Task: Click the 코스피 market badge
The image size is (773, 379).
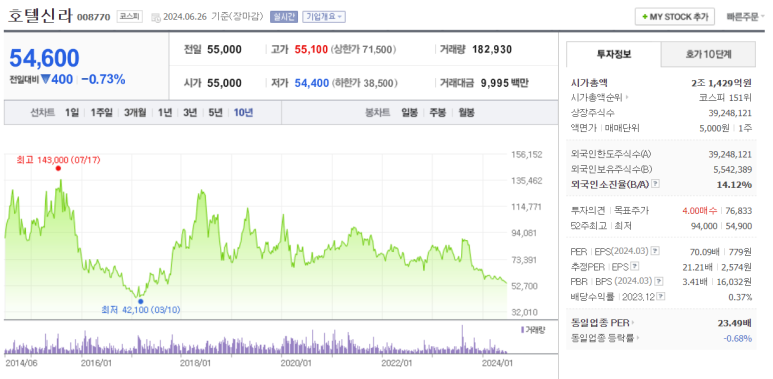Action: [x=130, y=17]
